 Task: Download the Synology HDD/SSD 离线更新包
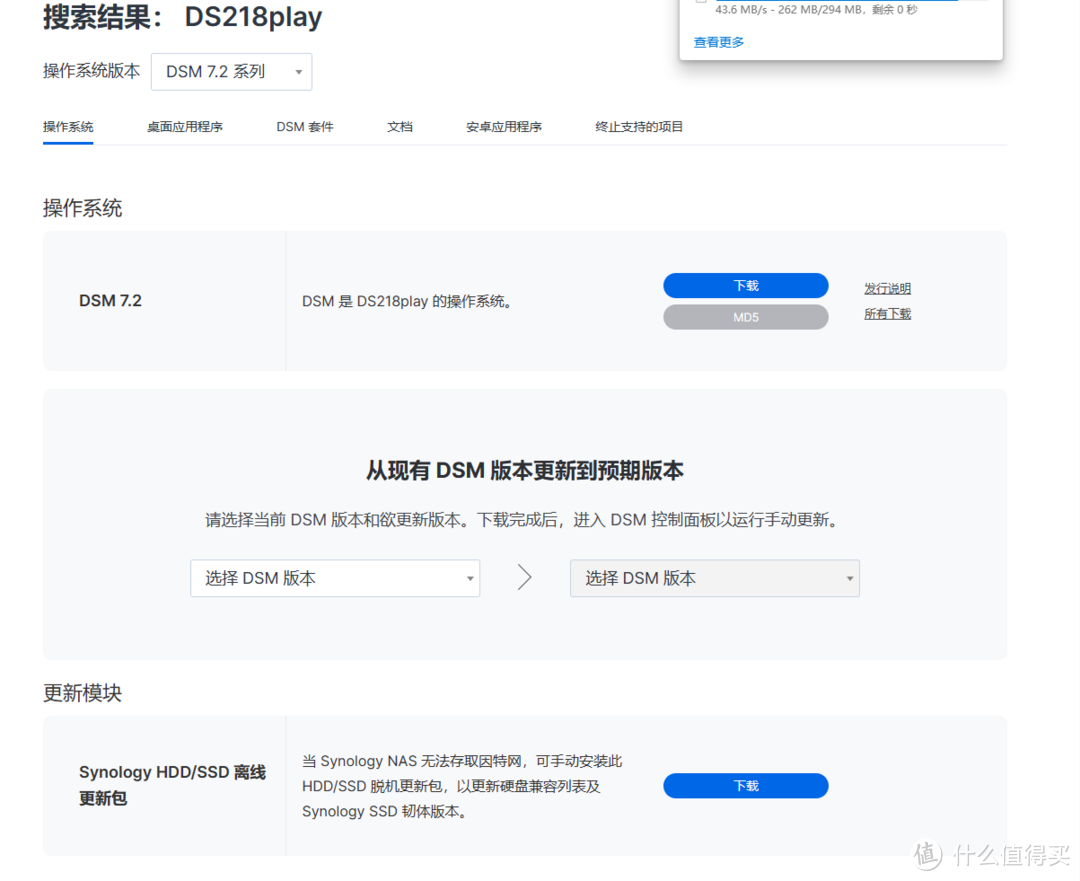tap(745, 786)
